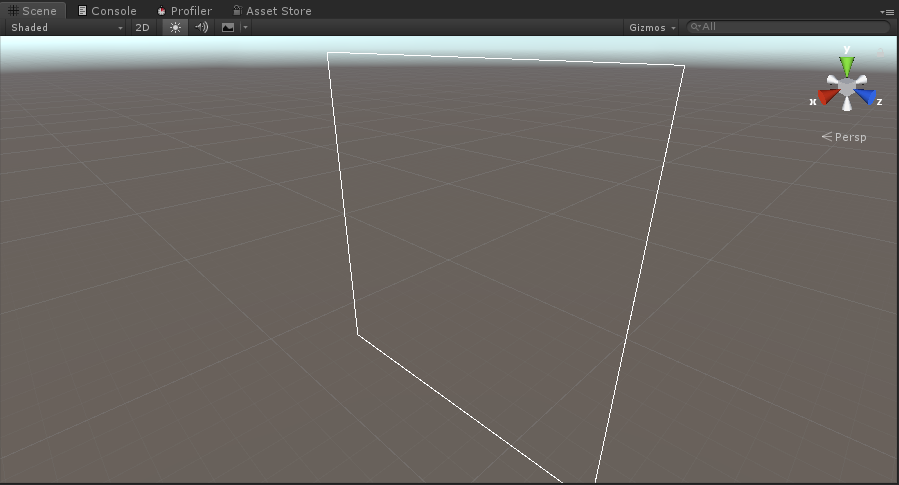The image size is (899, 485).
Task: Open the Shaded draw mode dropdown
Action: pos(67,28)
